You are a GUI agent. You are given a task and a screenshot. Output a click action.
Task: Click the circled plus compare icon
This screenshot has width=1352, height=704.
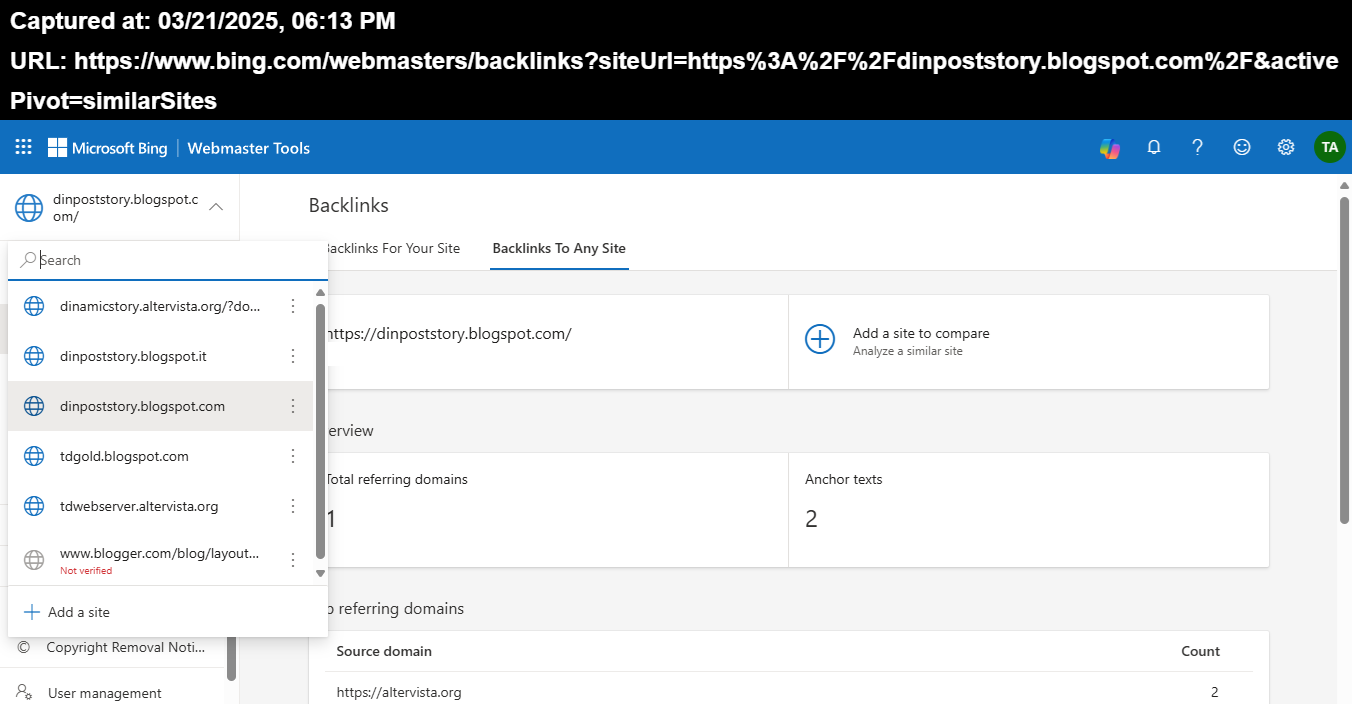(x=820, y=339)
